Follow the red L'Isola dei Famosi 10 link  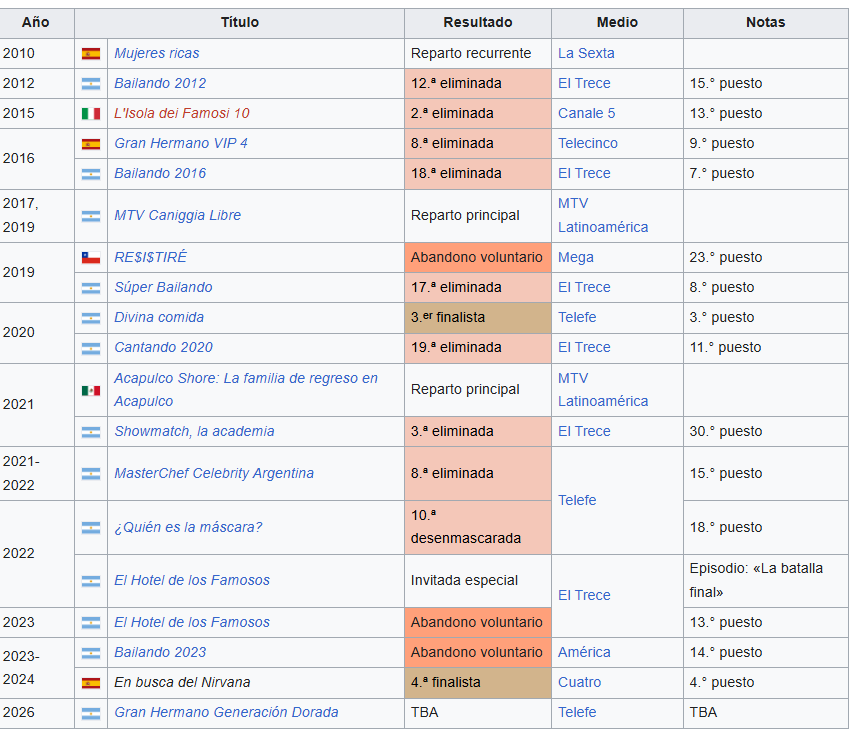pyautogui.click(x=182, y=113)
